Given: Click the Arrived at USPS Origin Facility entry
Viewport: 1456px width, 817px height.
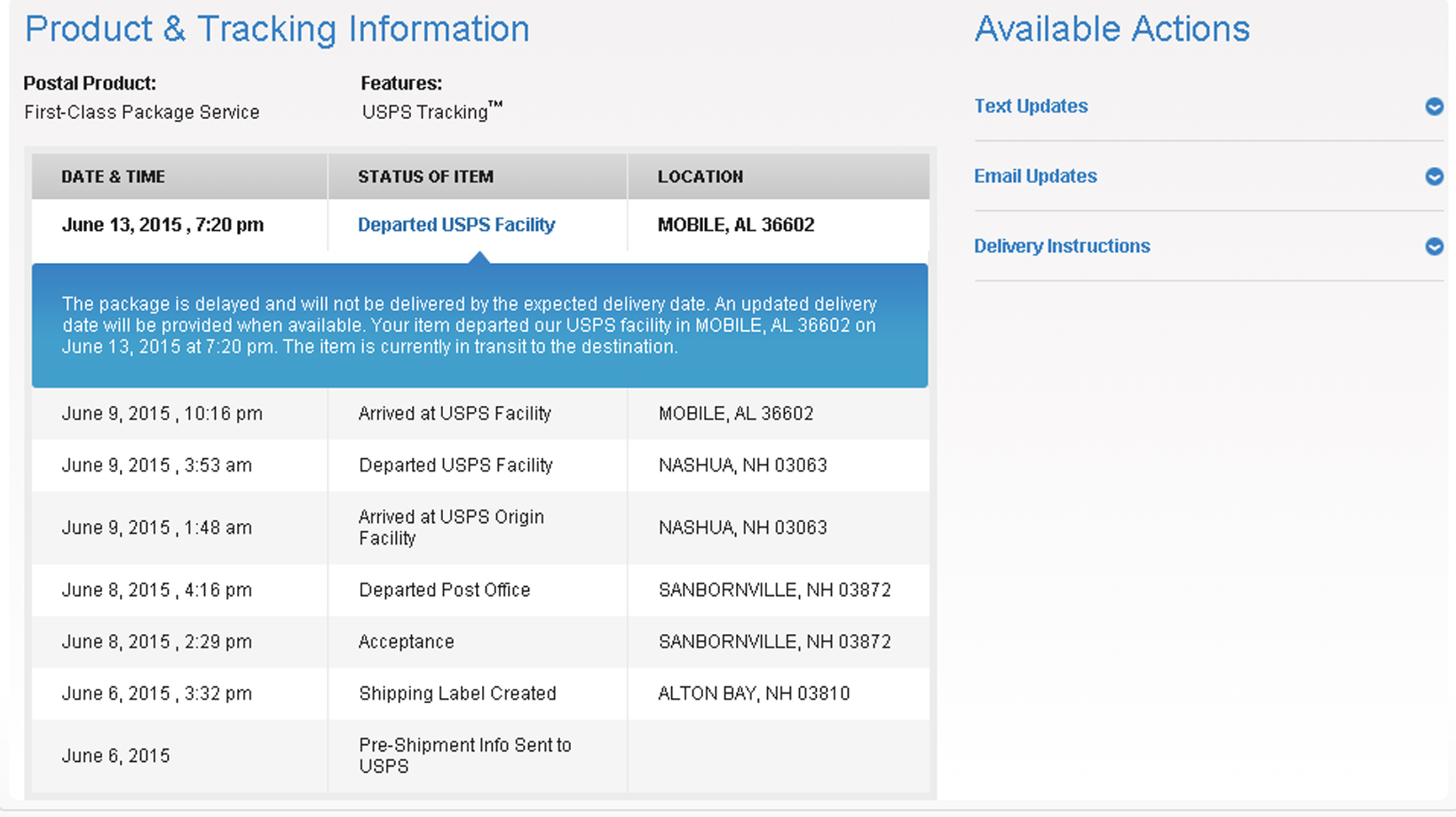Looking at the screenshot, I should tap(451, 528).
